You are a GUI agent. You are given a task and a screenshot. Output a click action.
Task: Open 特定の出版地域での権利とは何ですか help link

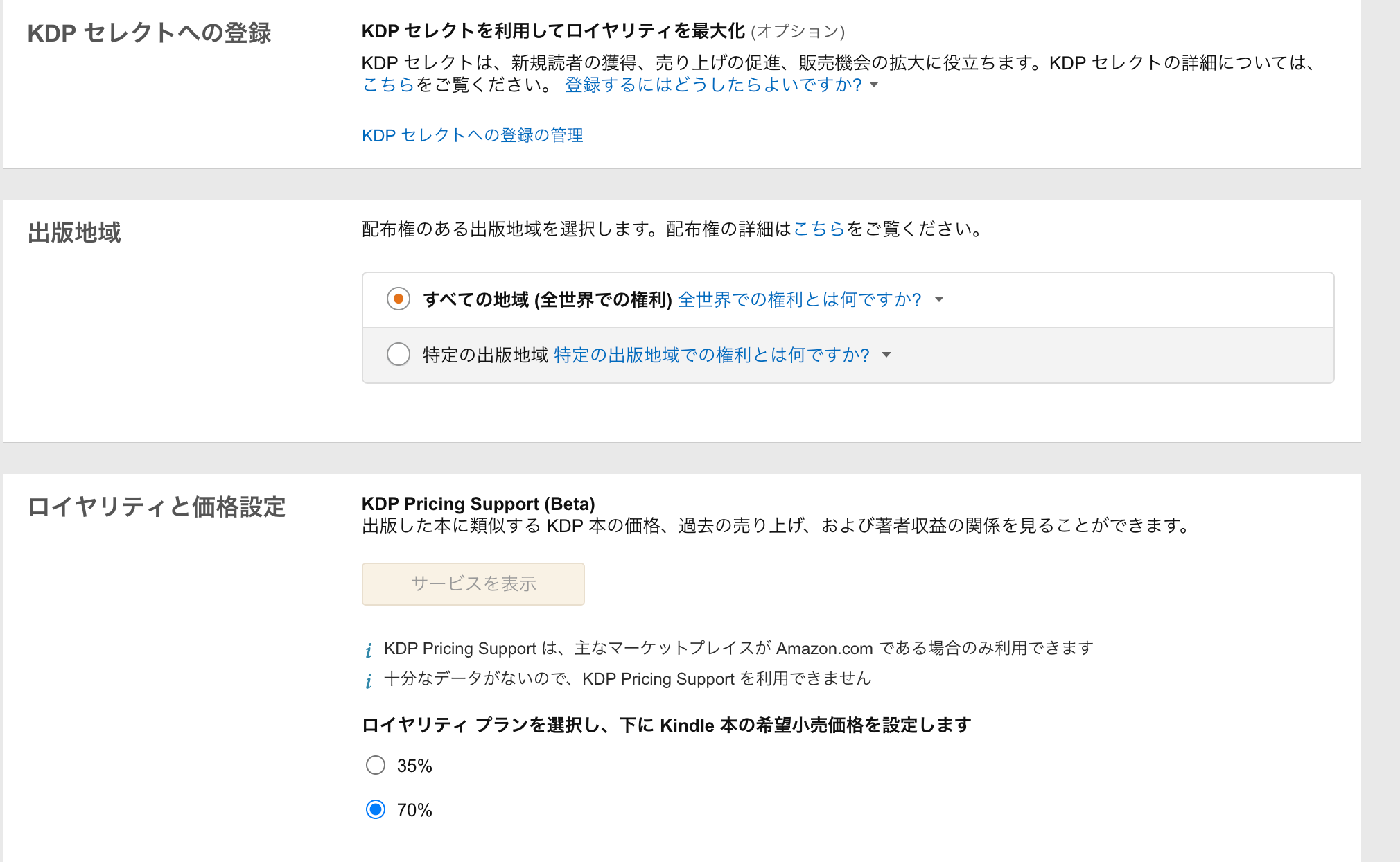(711, 355)
